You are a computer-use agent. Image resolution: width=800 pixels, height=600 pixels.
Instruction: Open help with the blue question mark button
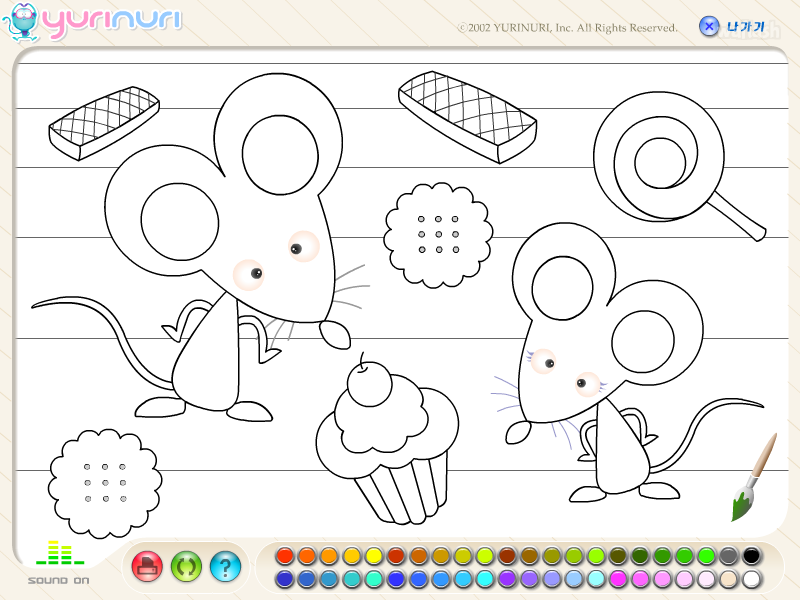coord(225,566)
